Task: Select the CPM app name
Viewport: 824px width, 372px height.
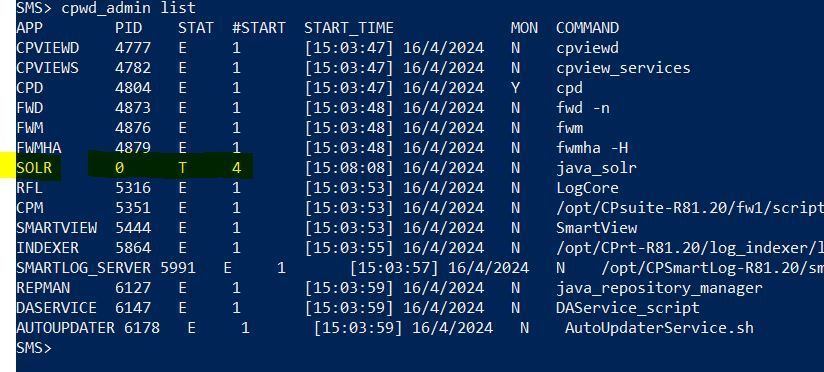Action: (29, 208)
